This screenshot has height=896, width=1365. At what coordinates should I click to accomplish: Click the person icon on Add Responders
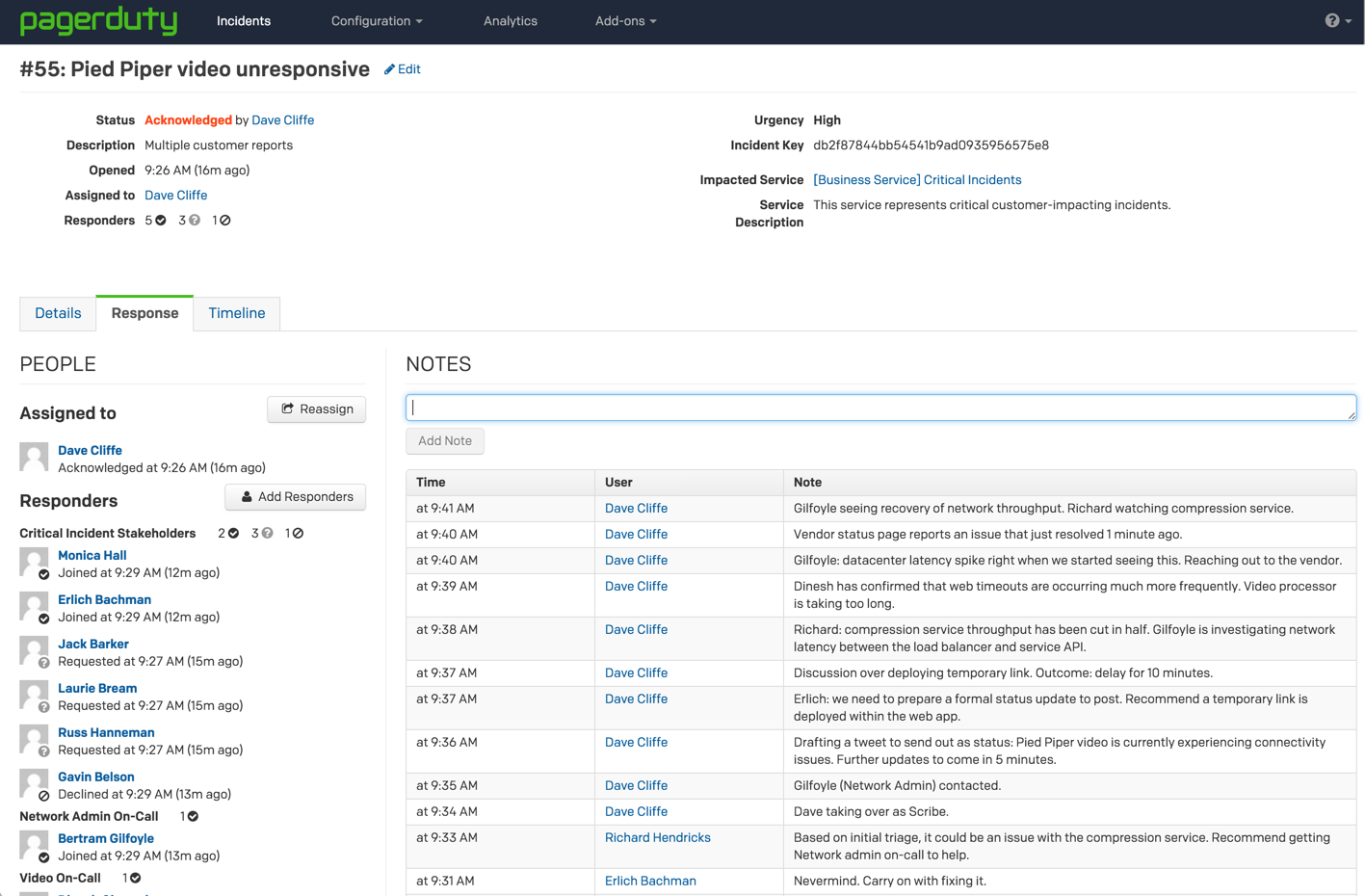pyautogui.click(x=249, y=496)
